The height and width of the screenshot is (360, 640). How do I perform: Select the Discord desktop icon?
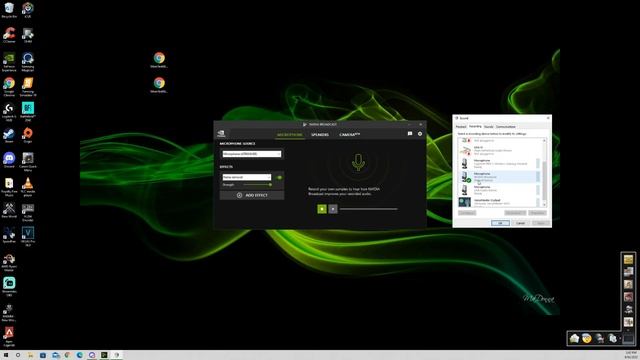[9, 160]
